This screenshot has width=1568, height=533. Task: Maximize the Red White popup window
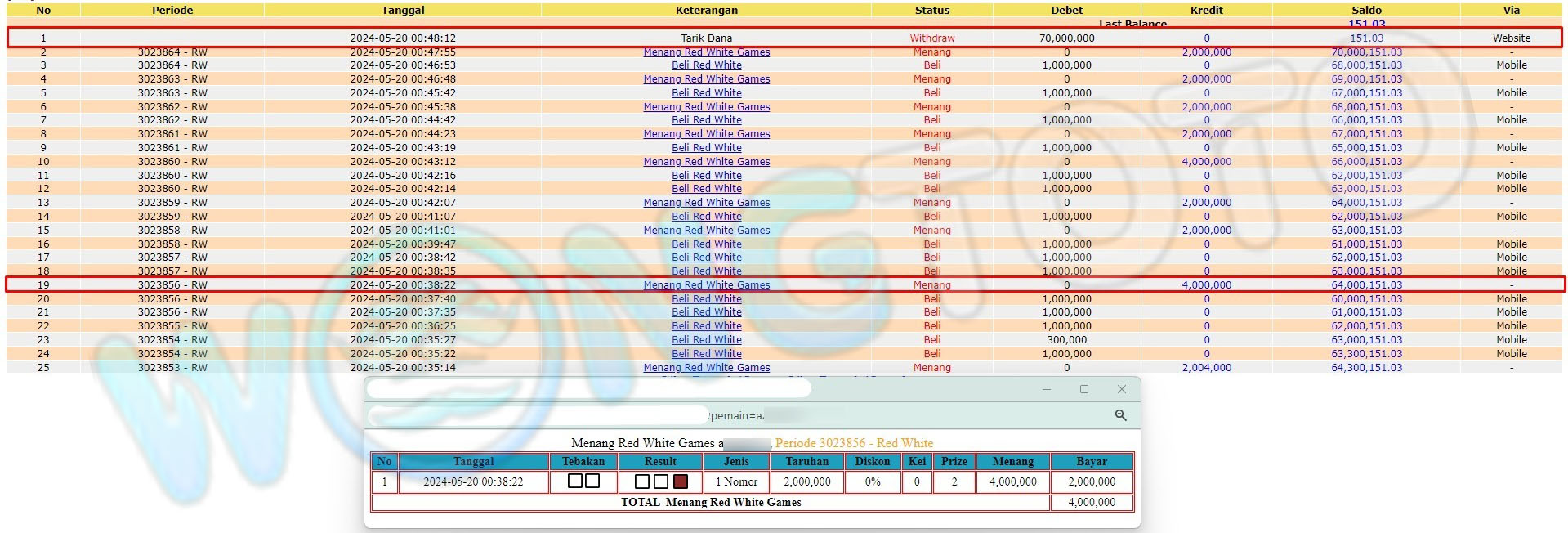(1083, 389)
